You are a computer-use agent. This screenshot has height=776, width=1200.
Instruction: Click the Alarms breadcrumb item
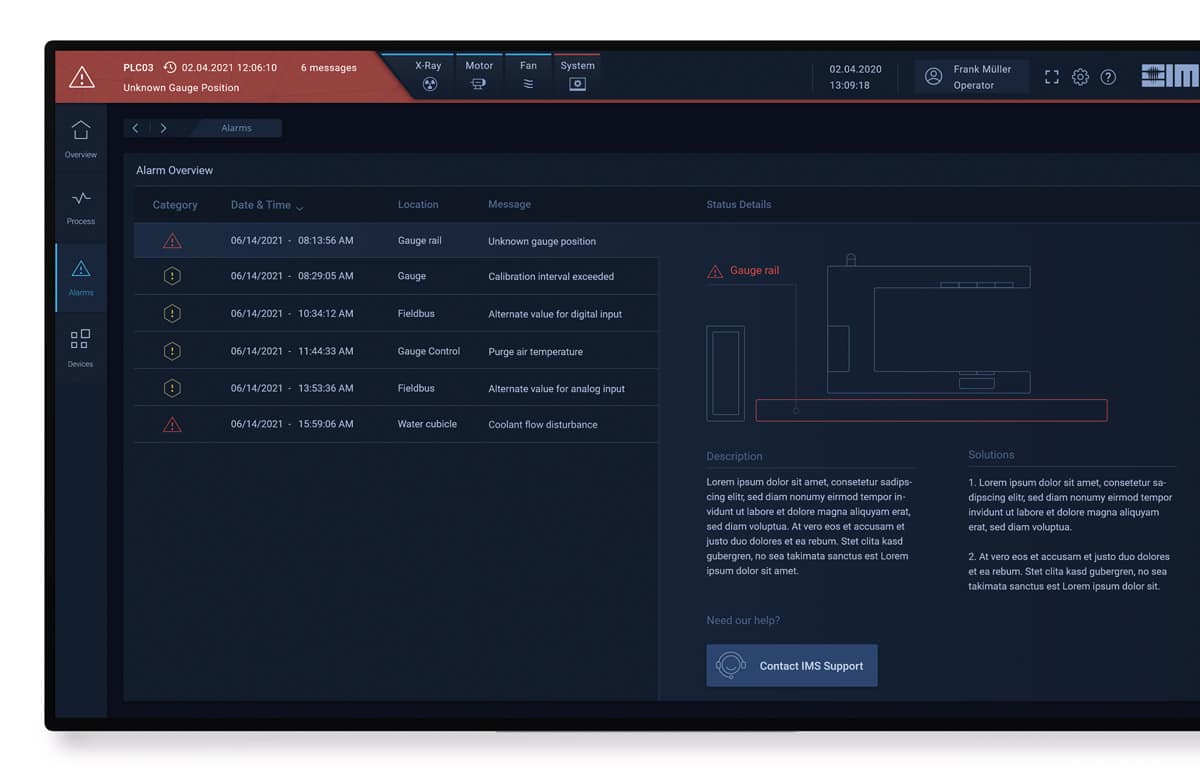pyautogui.click(x=237, y=128)
